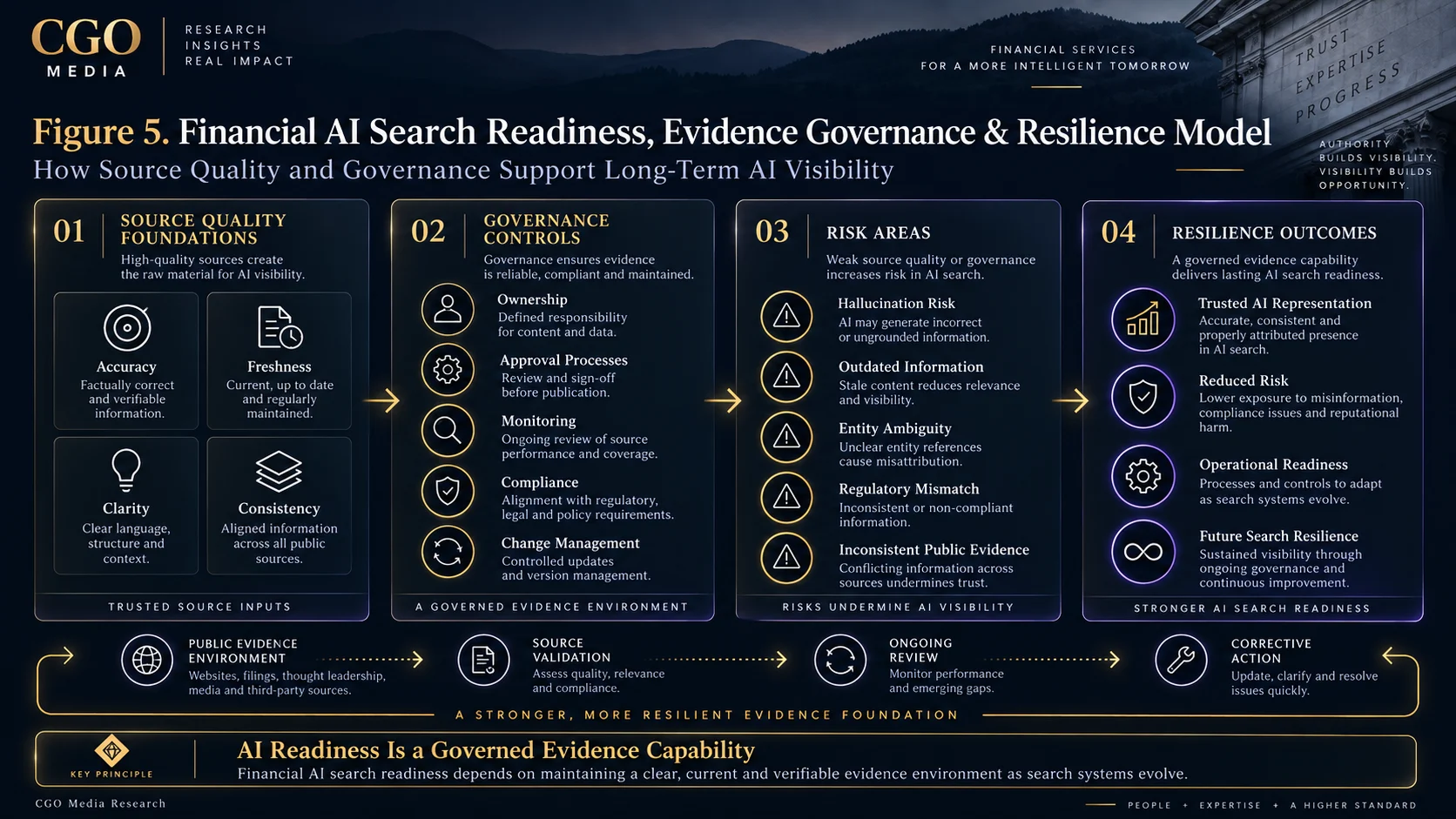The height and width of the screenshot is (819, 1456).
Task: Click the Approval Processes gear icon
Action: (448, 370)
